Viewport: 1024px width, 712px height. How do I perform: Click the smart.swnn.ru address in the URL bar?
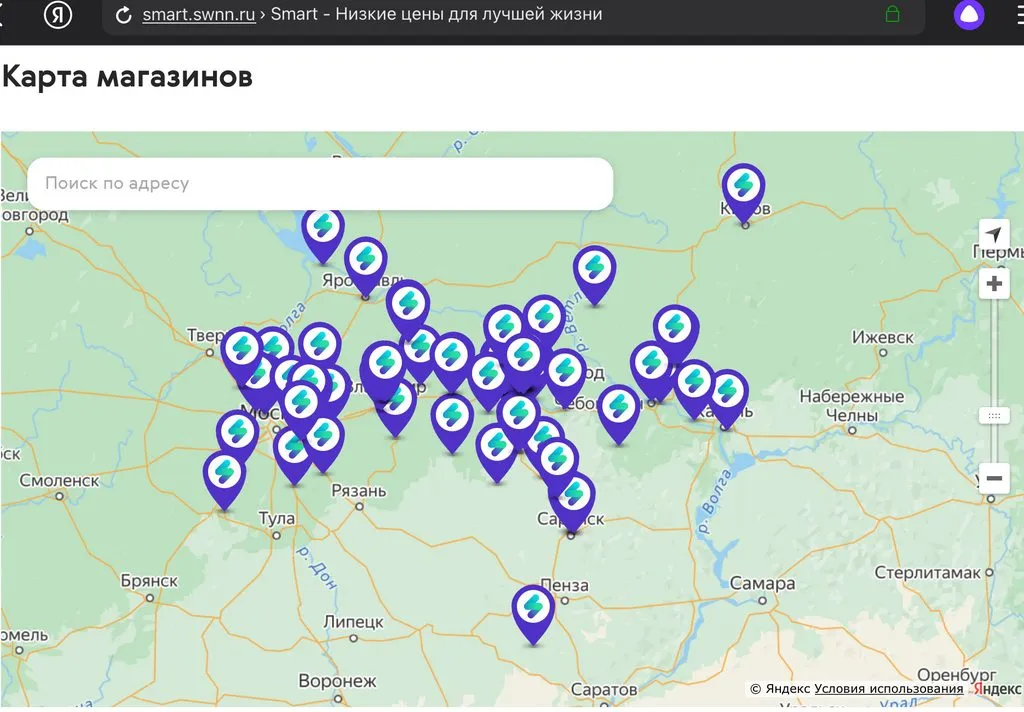pyautogui.click(x=200, y=15)
